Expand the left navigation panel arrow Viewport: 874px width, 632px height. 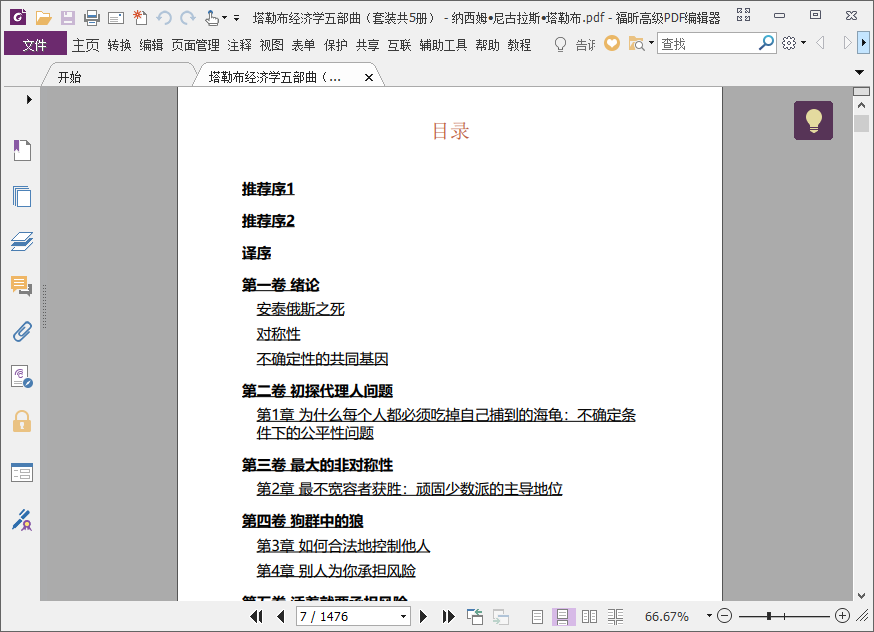tap(29, 100)
